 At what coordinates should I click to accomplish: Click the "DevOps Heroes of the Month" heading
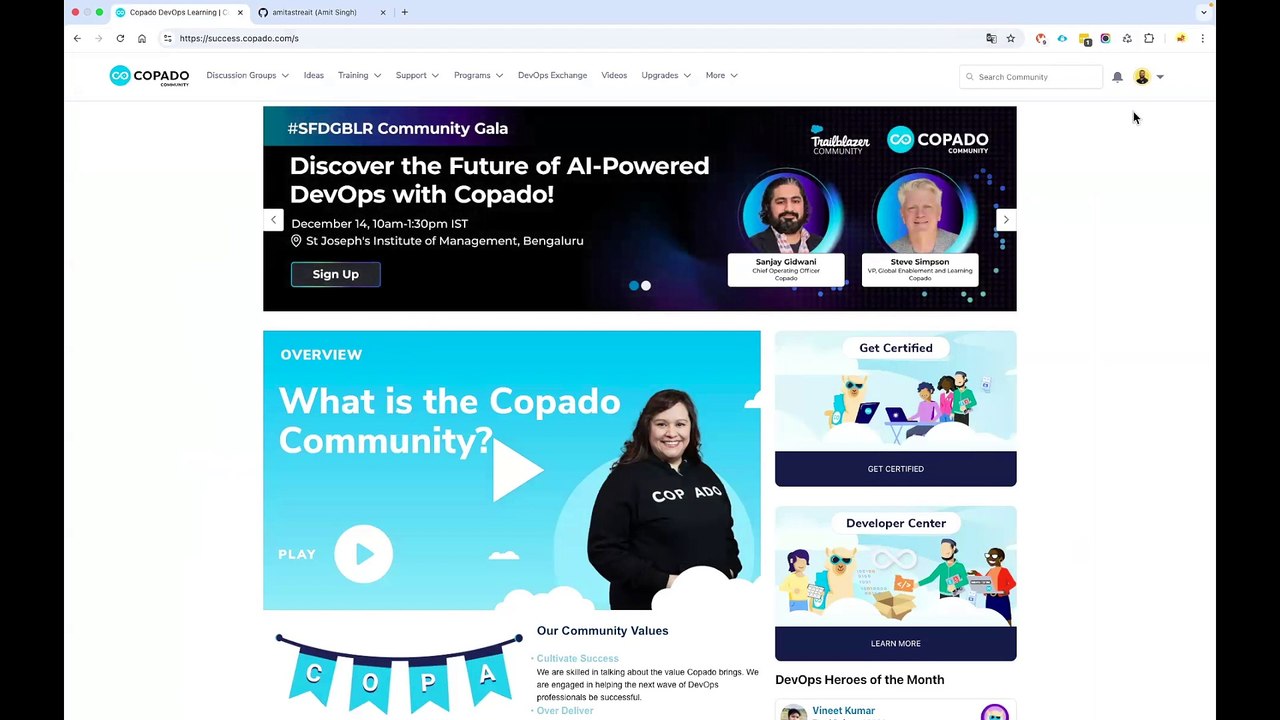[860, 680]
